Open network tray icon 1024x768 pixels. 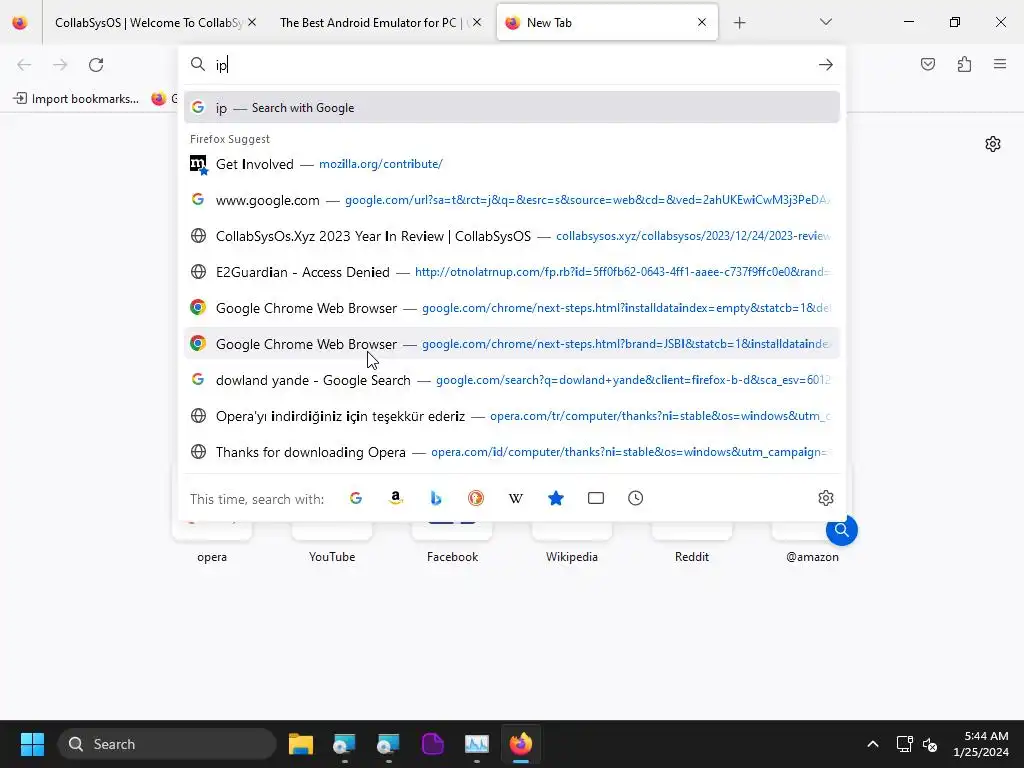(904, 744)
